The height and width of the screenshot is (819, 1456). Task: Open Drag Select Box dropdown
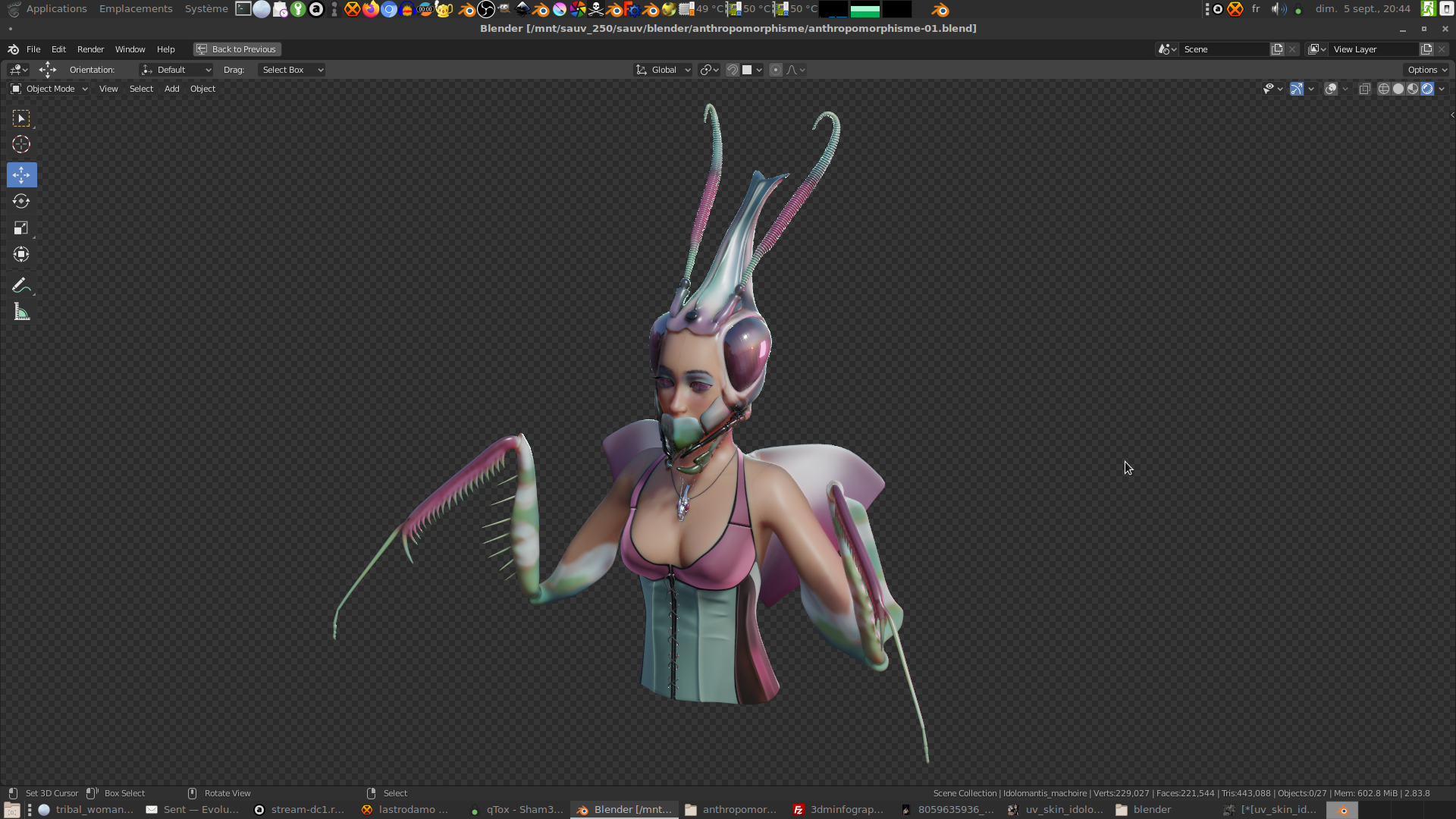coord(292,70)
